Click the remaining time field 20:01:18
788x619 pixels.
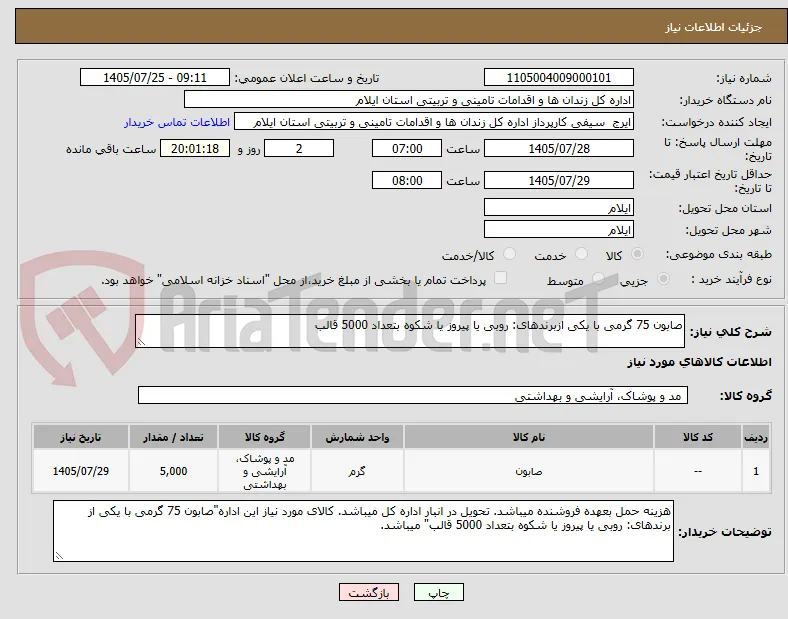tap(195, 148)
